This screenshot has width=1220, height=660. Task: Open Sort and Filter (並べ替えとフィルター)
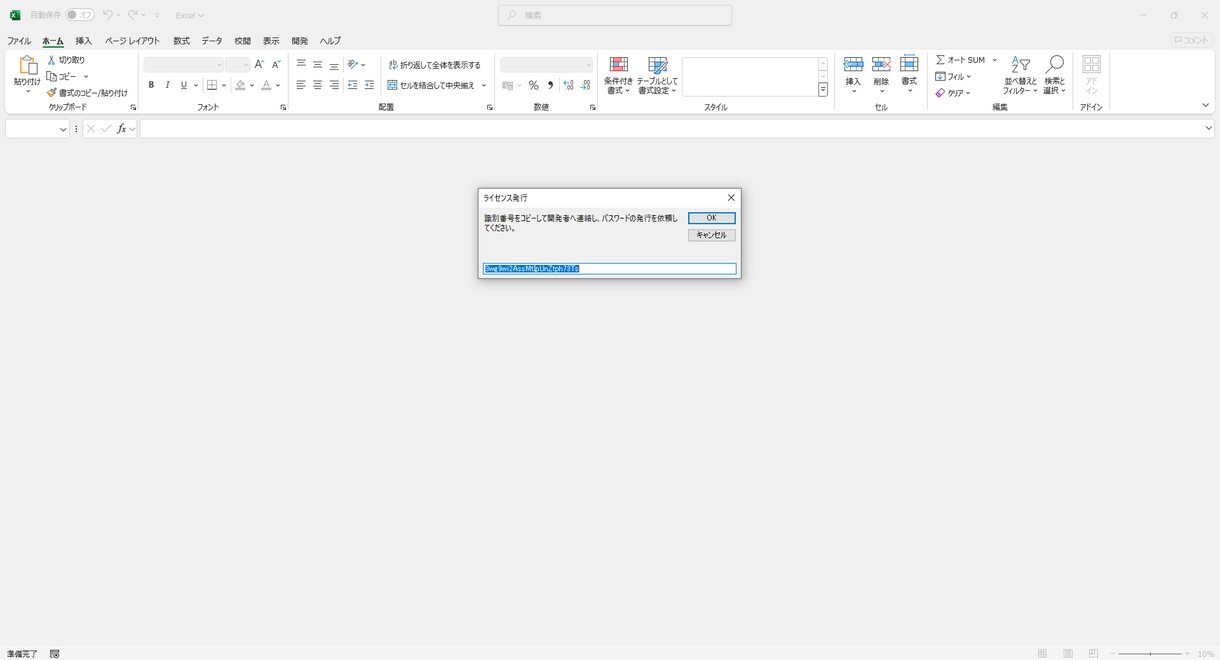coord(1020,76)
